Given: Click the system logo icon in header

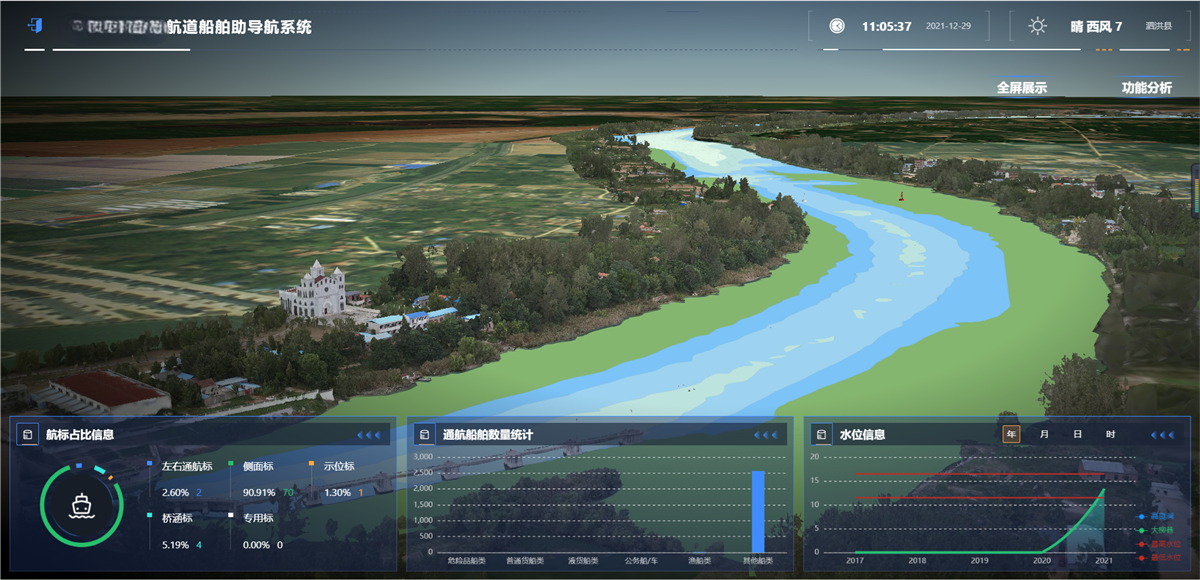Looking at the screenshot, I should pos(35,27).
